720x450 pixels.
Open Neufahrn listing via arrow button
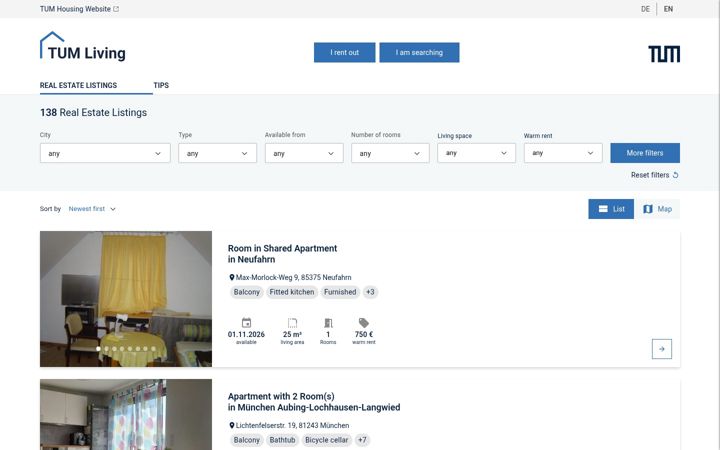(662, 349)
